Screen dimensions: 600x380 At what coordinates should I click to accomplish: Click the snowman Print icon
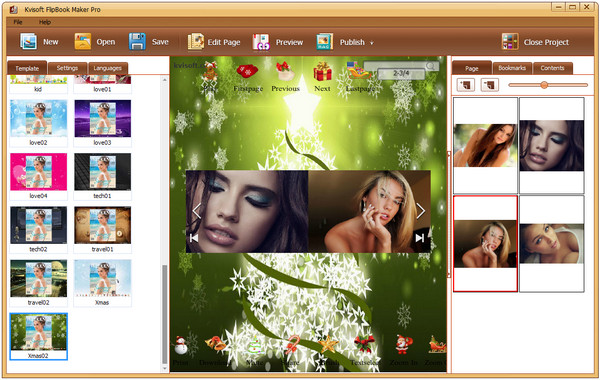pos(181,345)
